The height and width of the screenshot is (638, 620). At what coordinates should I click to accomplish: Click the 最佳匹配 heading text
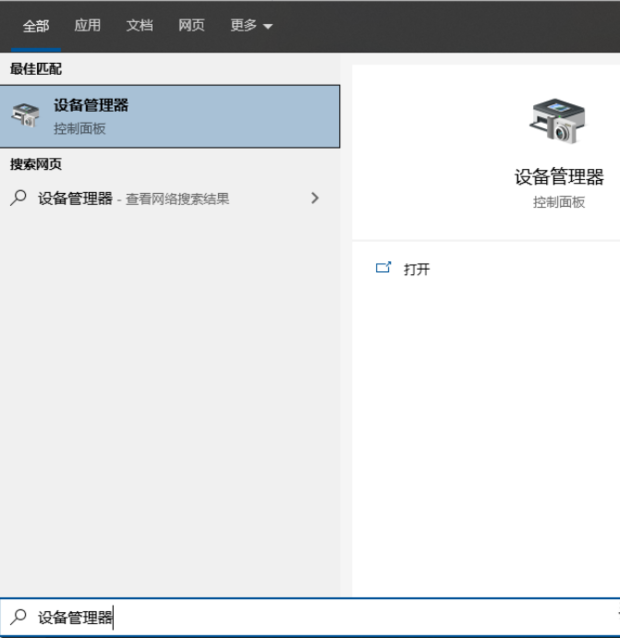point(36,69)
